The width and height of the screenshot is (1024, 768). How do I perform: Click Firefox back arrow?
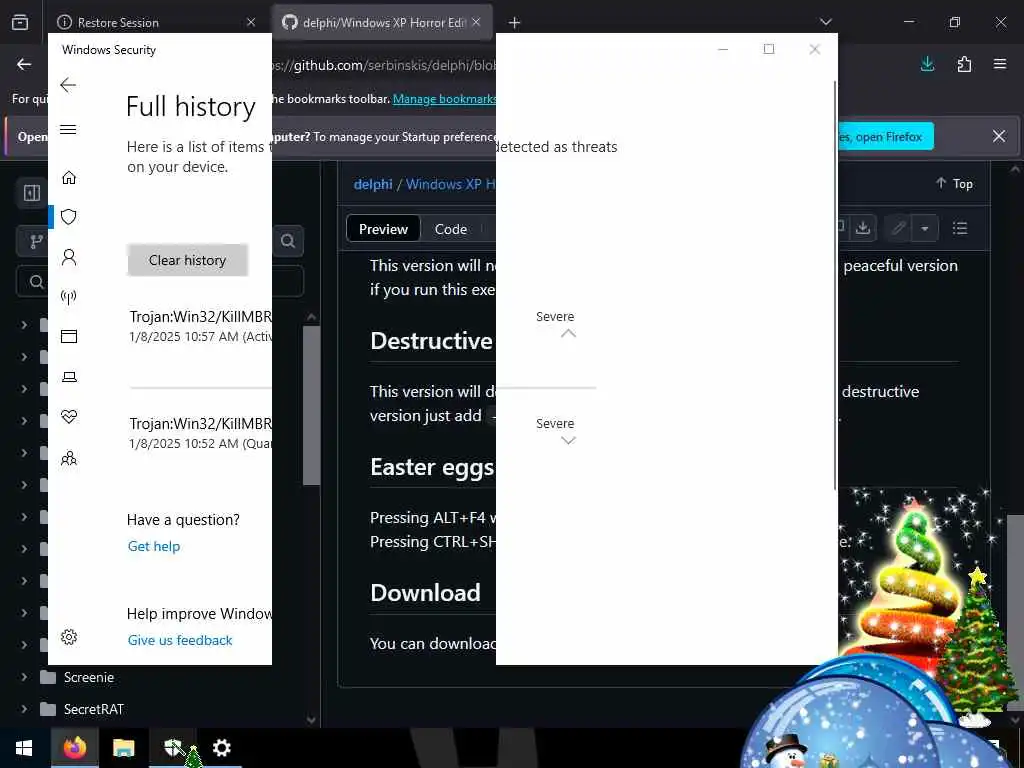[24, 64]
